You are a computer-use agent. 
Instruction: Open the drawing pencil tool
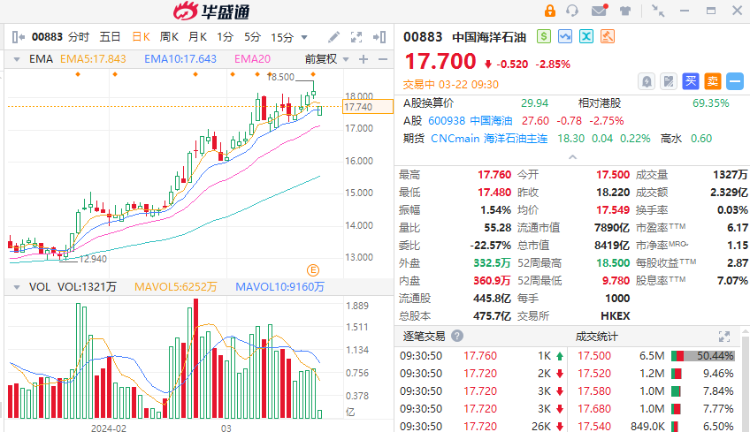coord(334,37)
